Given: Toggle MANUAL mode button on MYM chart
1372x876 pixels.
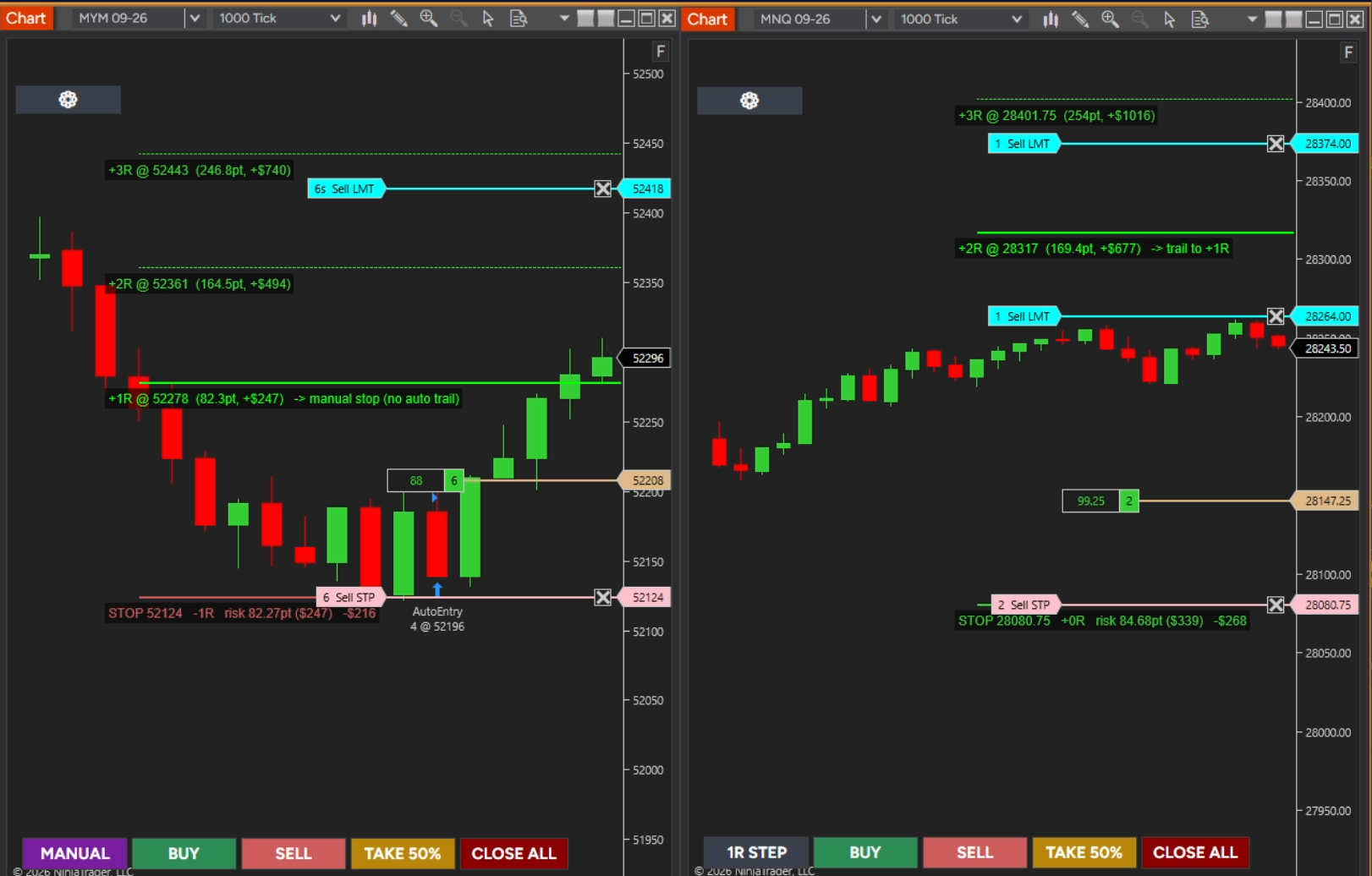Looking at the screenshot, I should coord(74,853).
